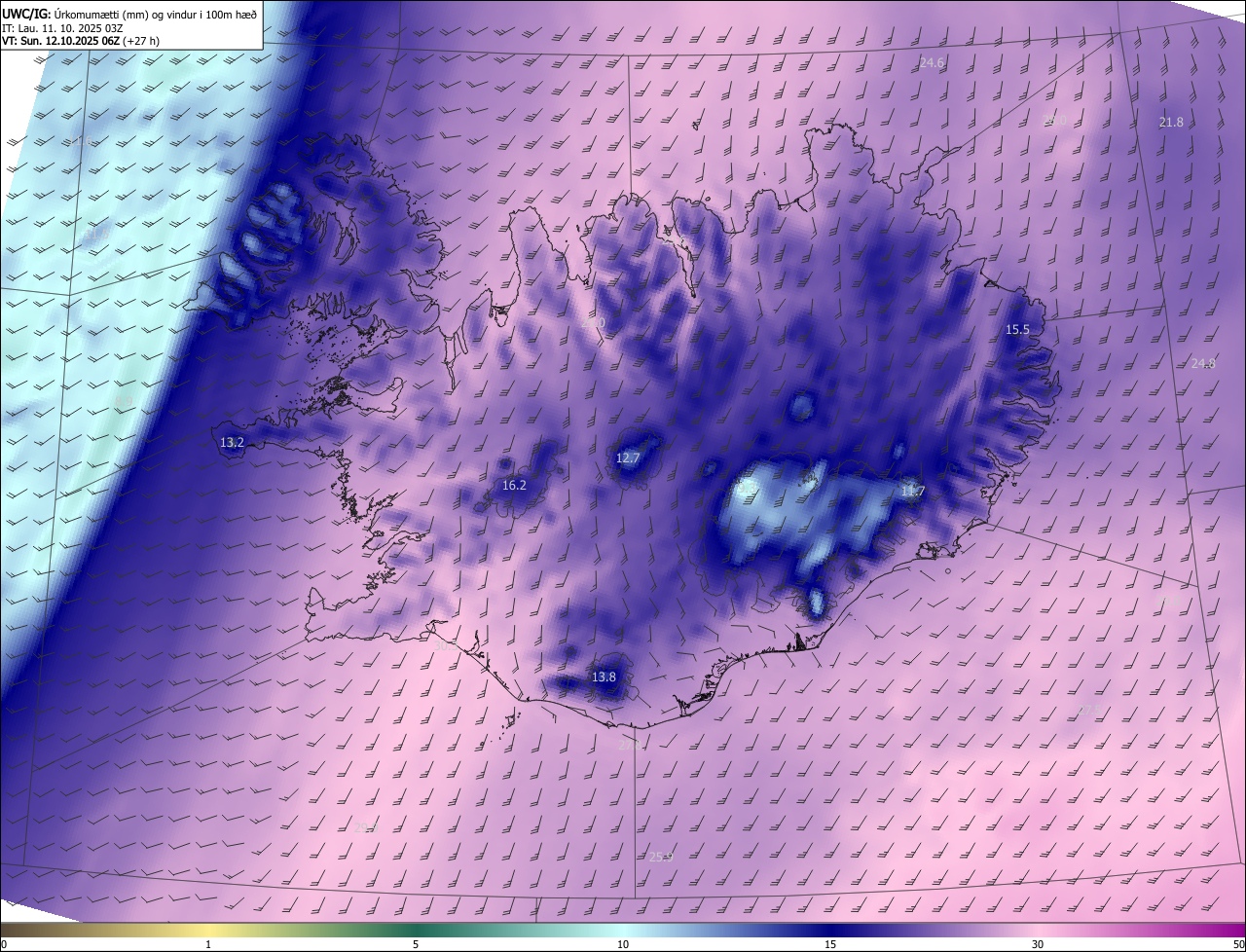Click the 25.9 value label

661,857
